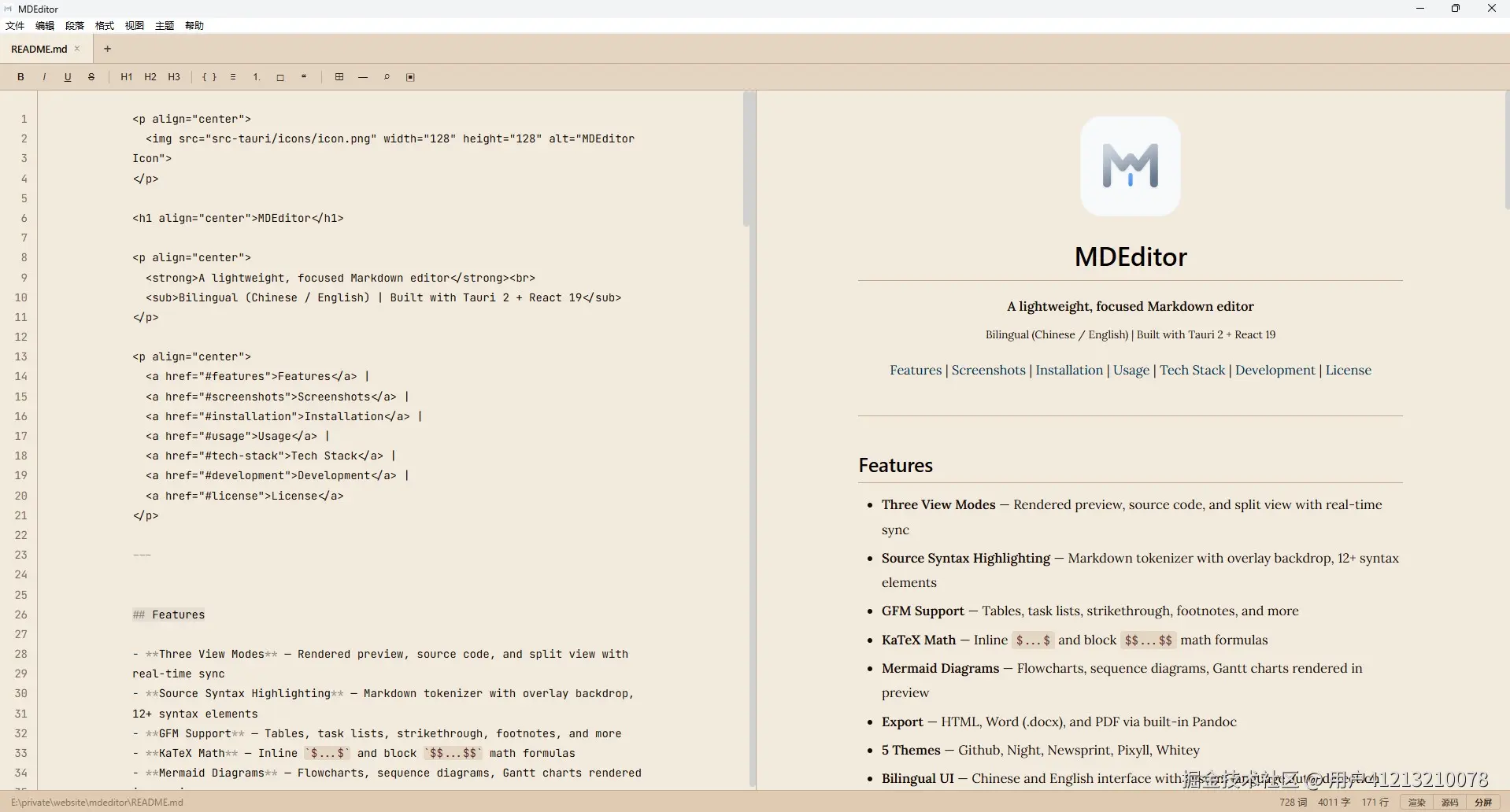Insert a blockquote with the quote icon
This screenshot has height=812, width=1510.
[x=304, y=77]
